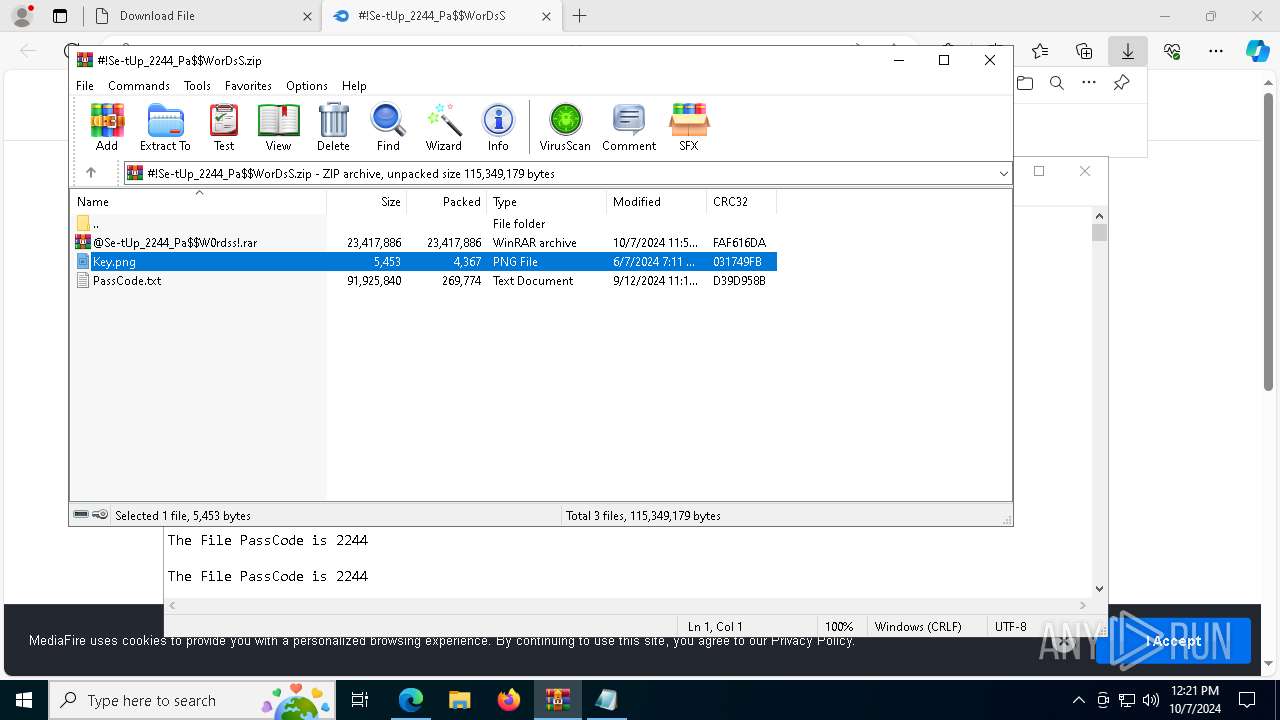Image resolution: width=1280 pixels, height=720 pixels.
Task: Open downloads folder icon in downloads panel
Action: tap(1025, 83)
